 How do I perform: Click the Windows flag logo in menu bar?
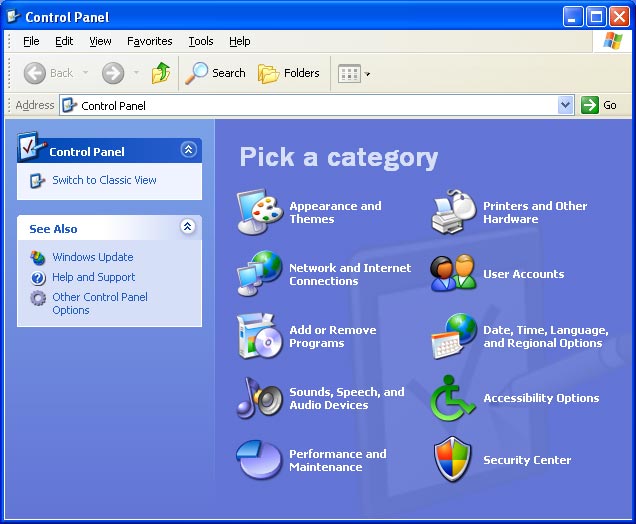[612, 41]
